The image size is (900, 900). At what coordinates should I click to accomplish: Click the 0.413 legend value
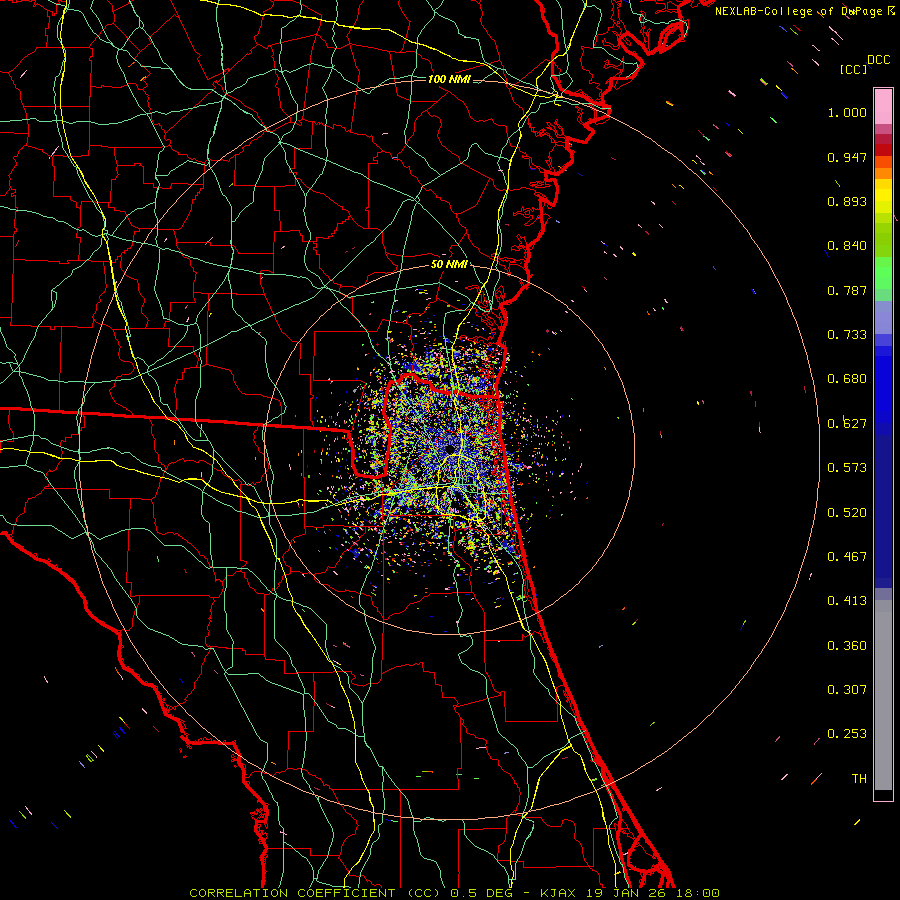pos(847,601)
